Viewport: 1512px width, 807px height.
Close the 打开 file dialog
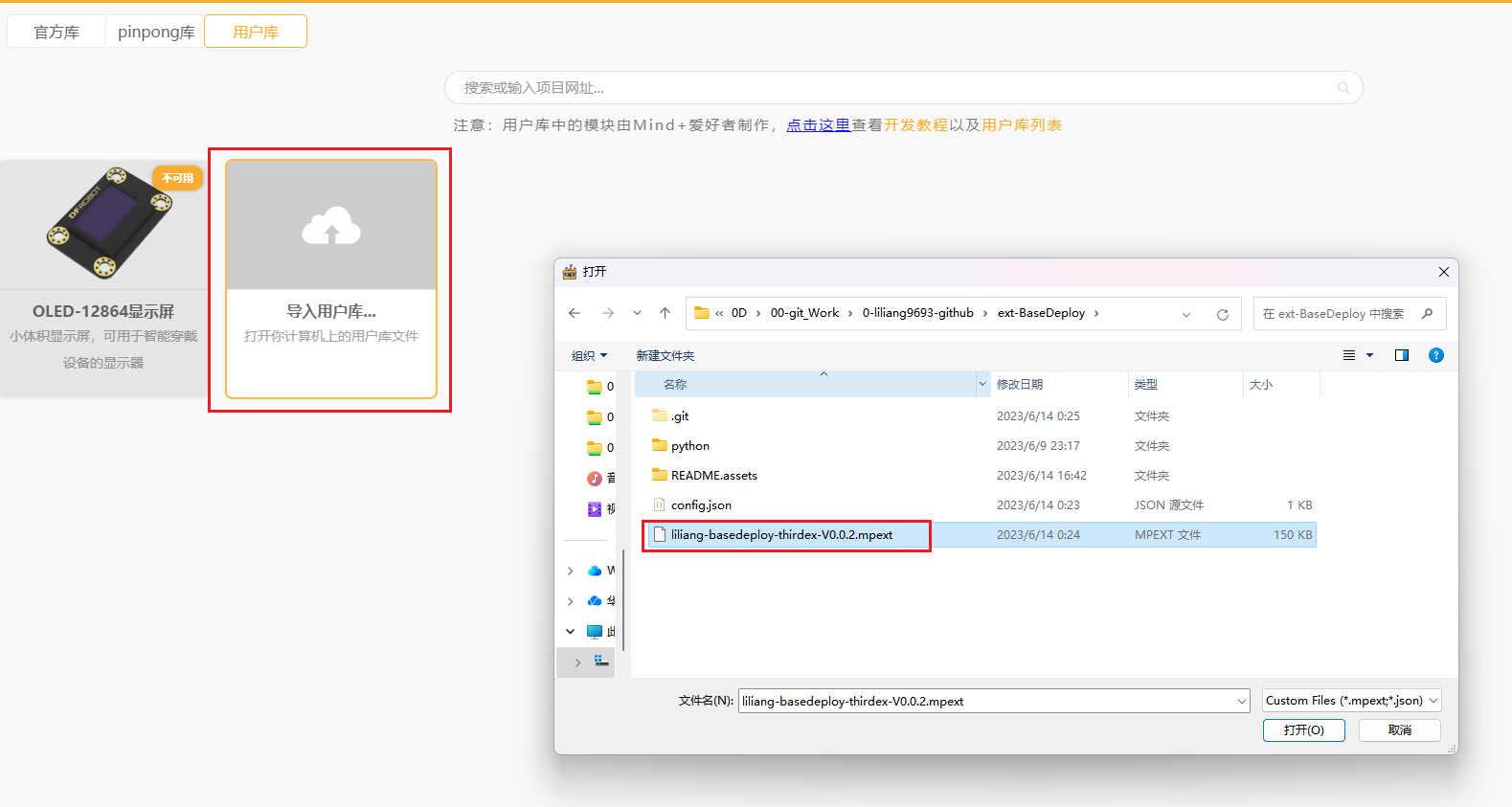[1443, 272]
